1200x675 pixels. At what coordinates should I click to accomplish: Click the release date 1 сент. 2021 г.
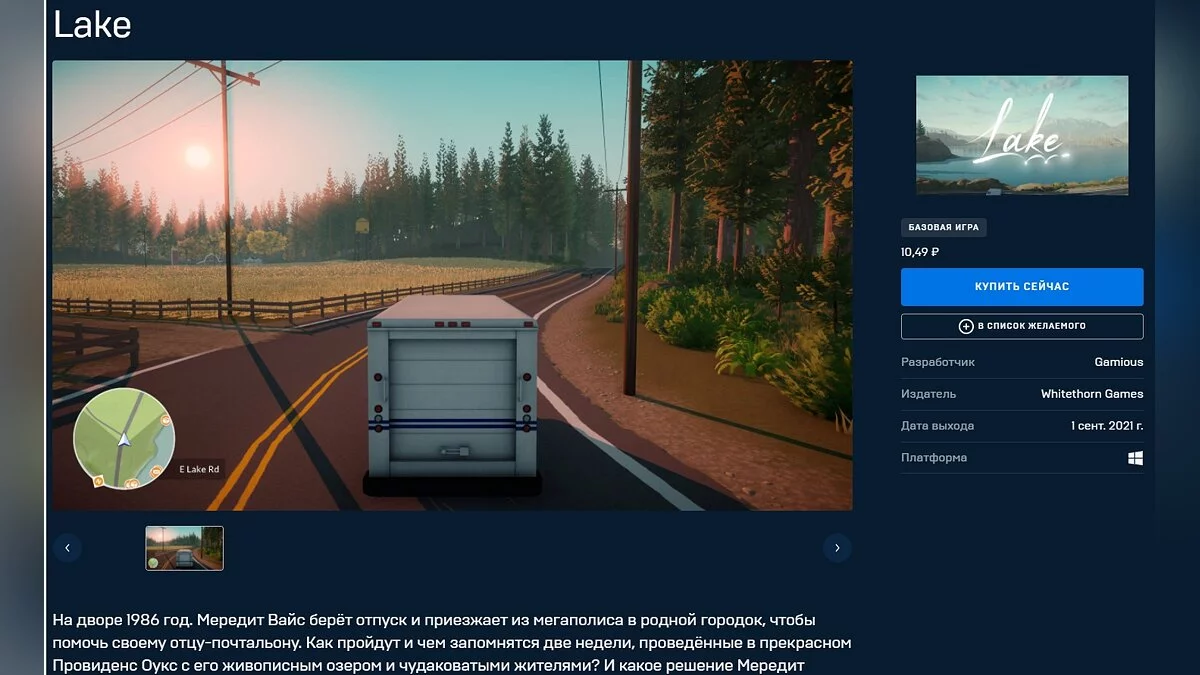[x=1107, y=426]
